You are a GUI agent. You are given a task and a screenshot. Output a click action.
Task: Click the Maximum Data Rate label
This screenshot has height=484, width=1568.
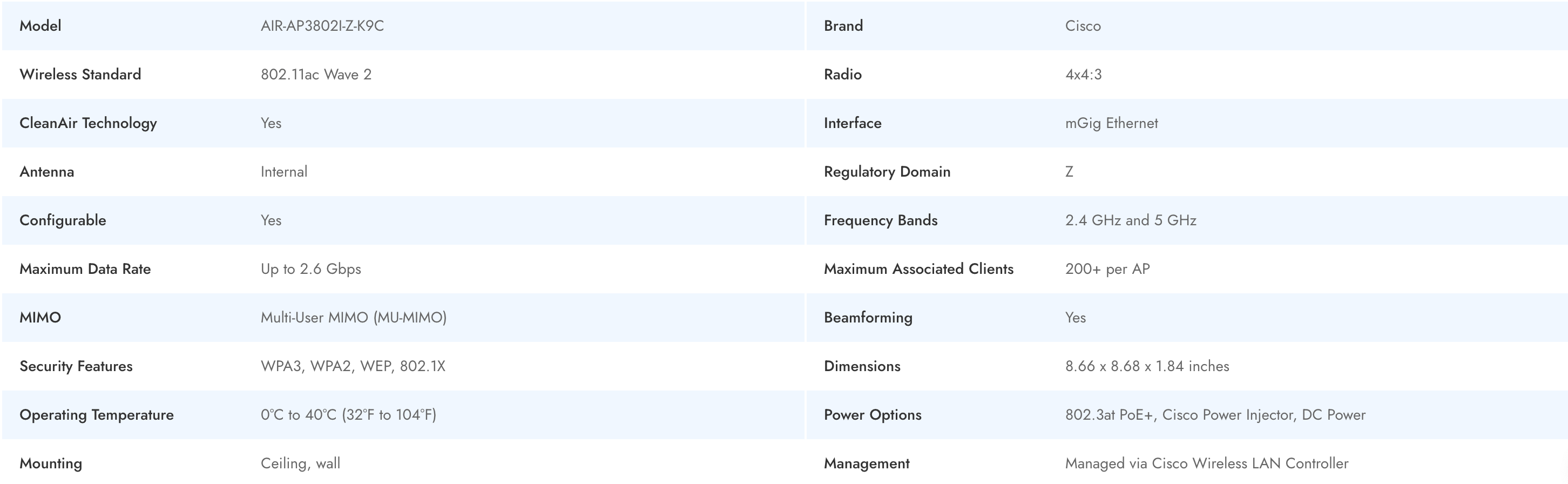pos(85,269)
